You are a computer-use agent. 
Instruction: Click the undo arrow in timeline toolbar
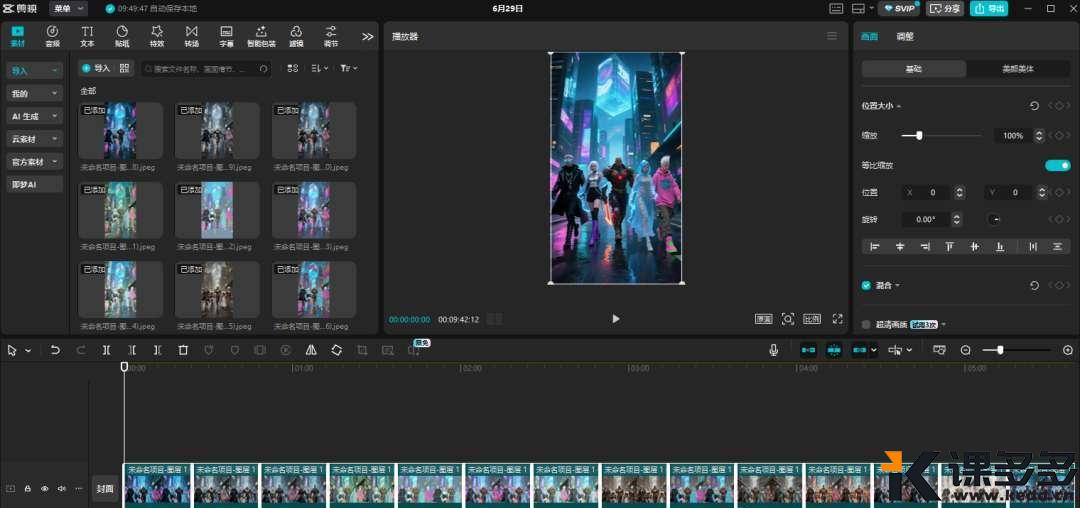click(x=55, y=350)
